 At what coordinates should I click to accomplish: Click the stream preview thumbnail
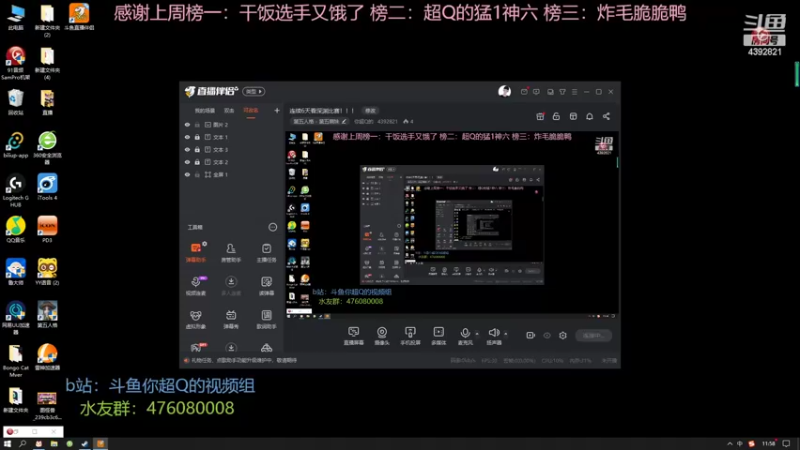452,225
